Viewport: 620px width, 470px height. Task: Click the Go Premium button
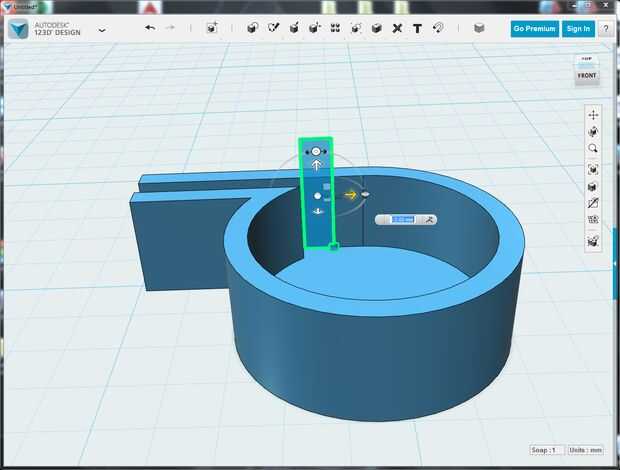coord(534,29)
